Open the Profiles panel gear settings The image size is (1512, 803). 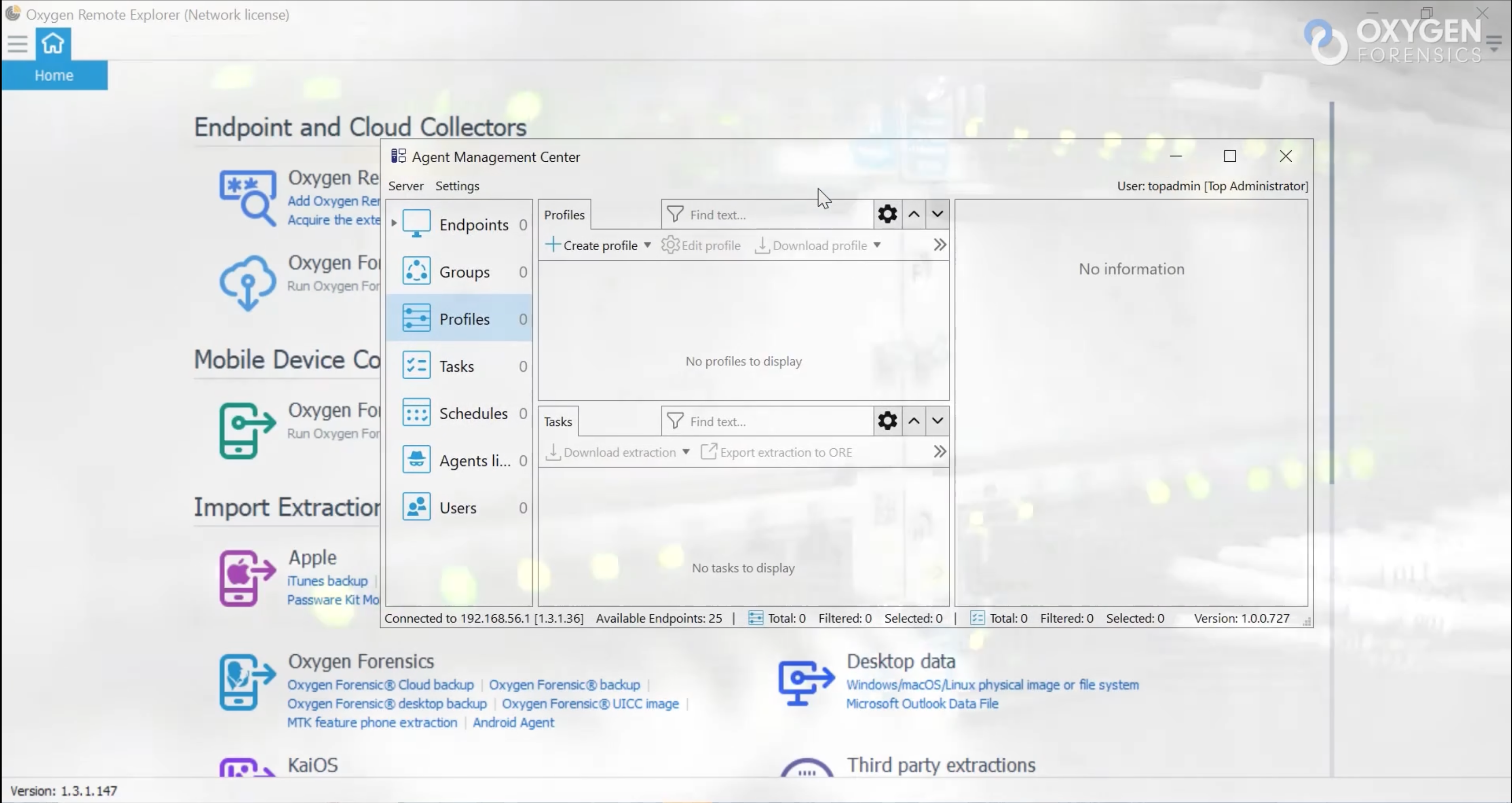(887, 213)
